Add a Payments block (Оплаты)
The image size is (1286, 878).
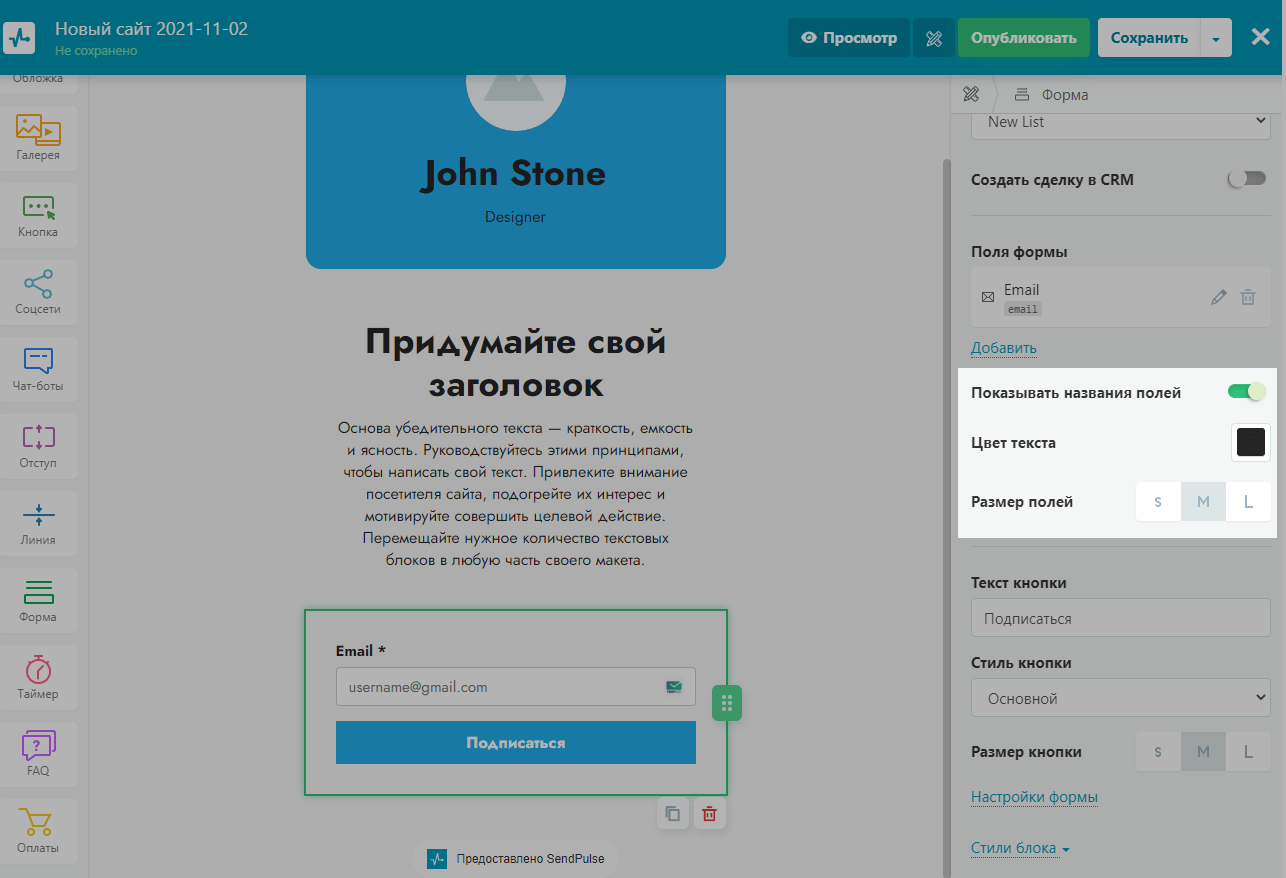click(38, 830)
